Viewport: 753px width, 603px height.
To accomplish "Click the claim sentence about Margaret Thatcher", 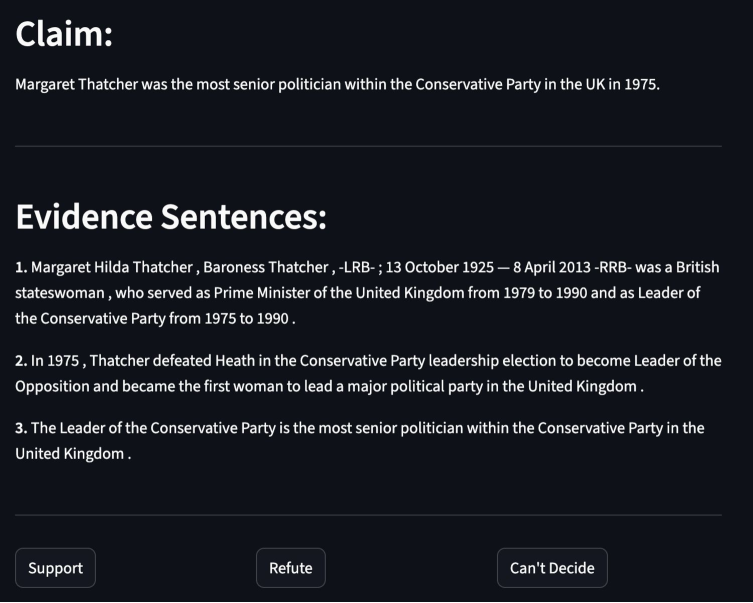I will click(337, 85).
